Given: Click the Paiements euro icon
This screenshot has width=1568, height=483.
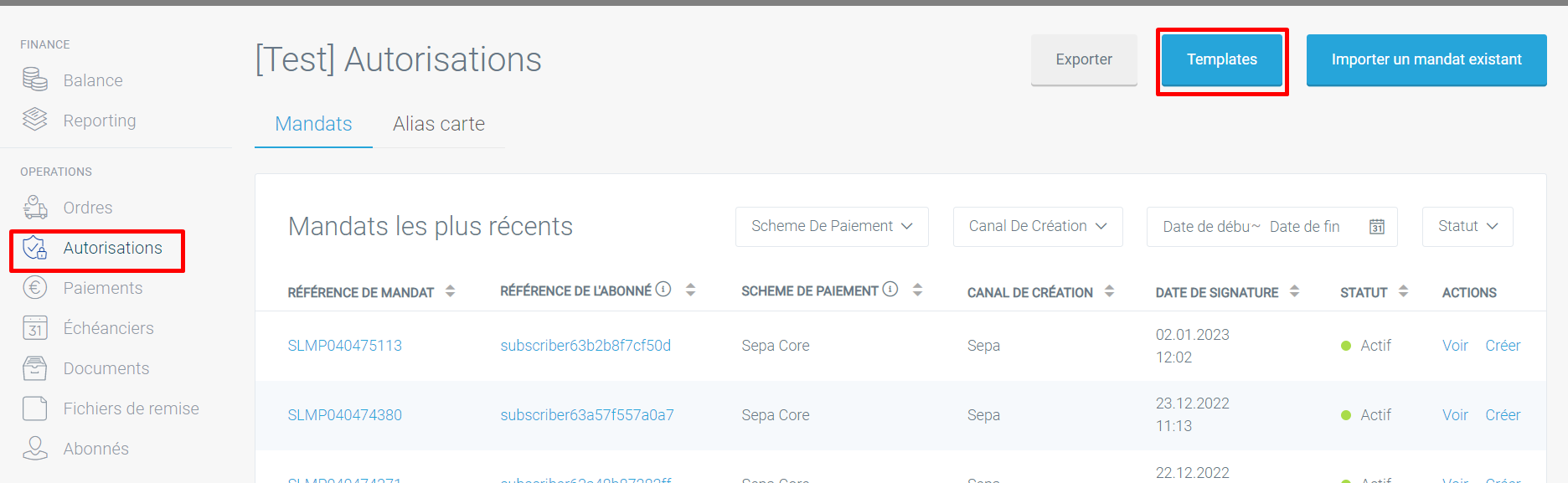Looking at the screenshot, I should click(x=35, y=287).
